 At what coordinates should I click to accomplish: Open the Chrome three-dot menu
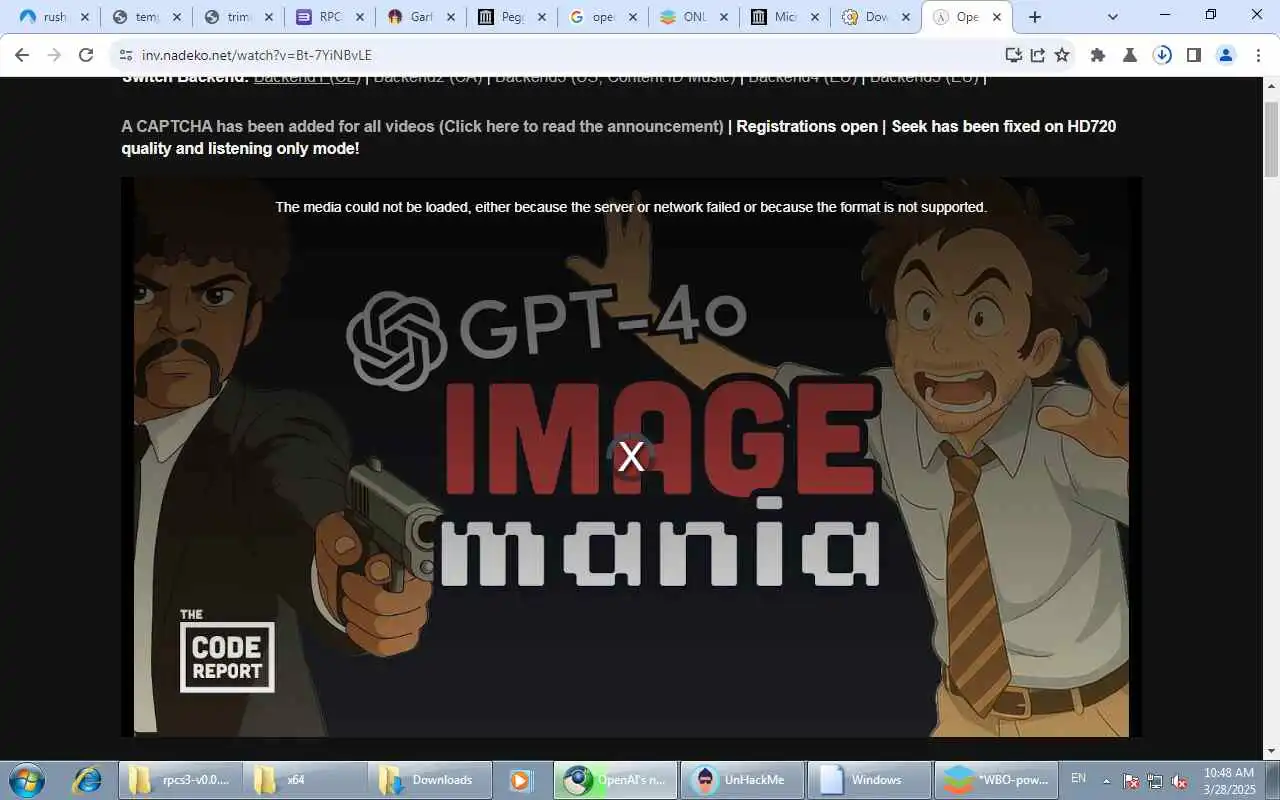pos(1258,55)
